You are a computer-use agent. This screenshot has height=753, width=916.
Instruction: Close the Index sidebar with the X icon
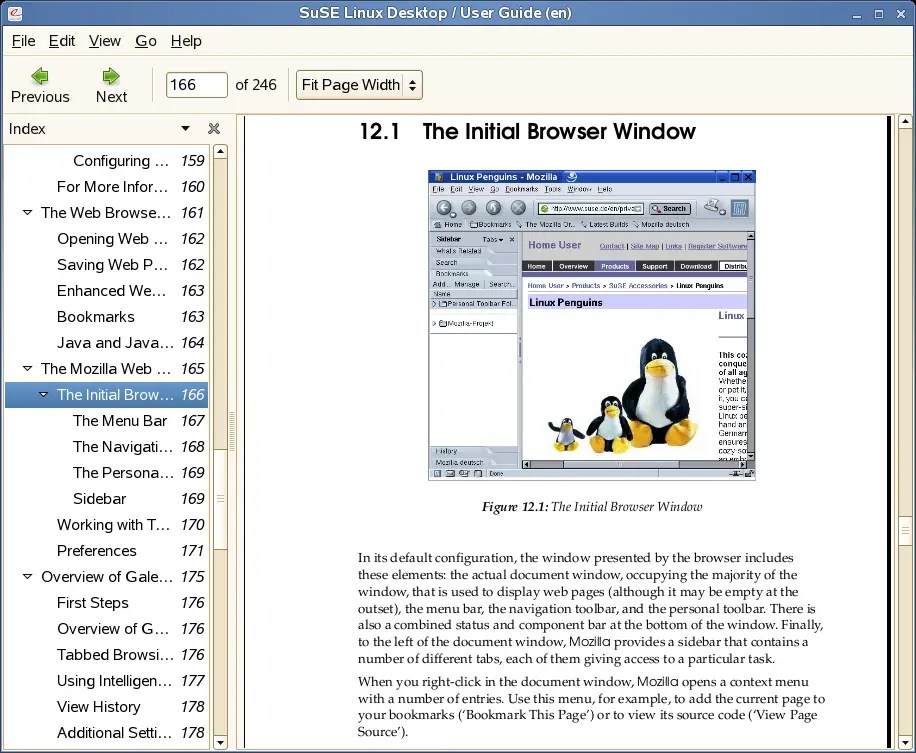click(213, 128)
